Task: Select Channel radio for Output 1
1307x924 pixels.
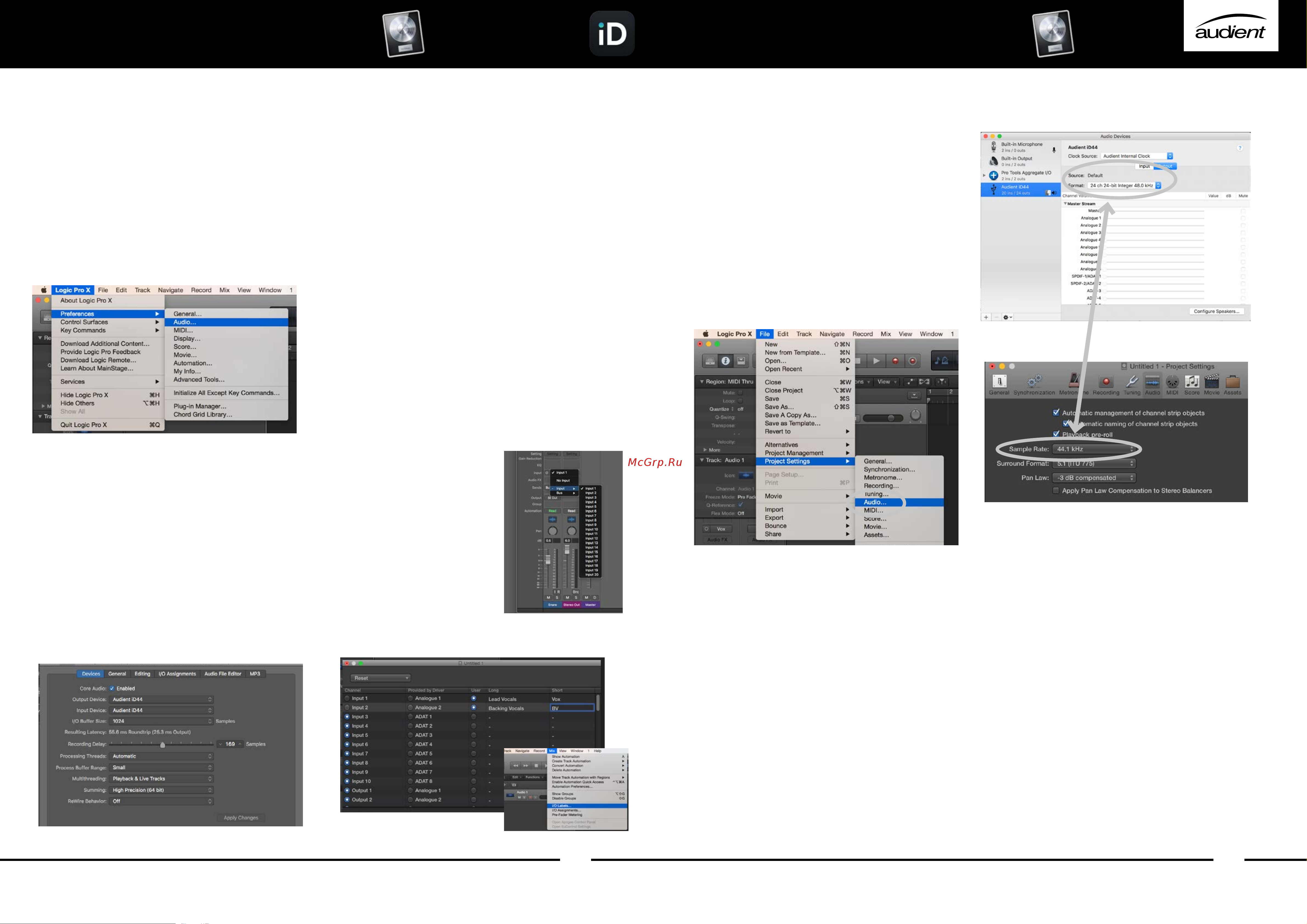Action: point(347,790)
